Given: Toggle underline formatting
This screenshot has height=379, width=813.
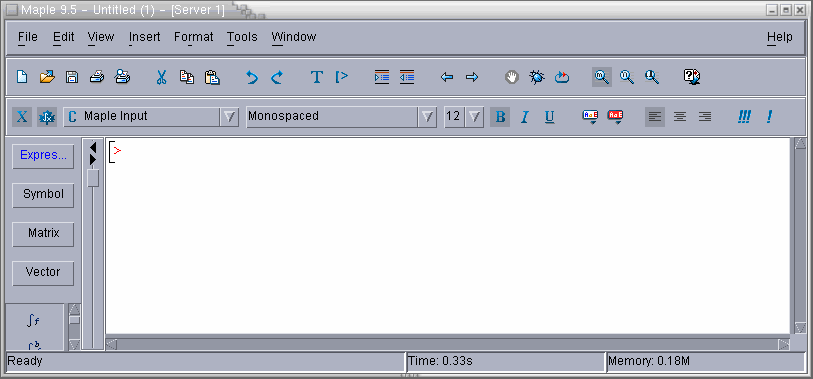Looking at the screenshot, I should pos(550,117).
